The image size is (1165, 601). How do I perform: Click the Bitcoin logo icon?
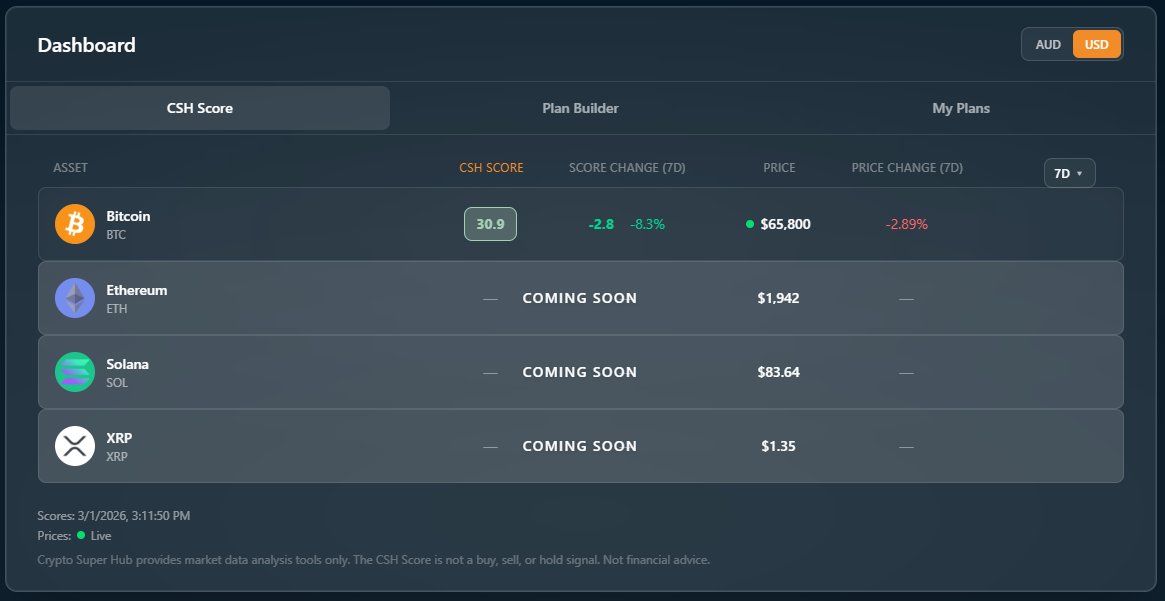(75, 224)
